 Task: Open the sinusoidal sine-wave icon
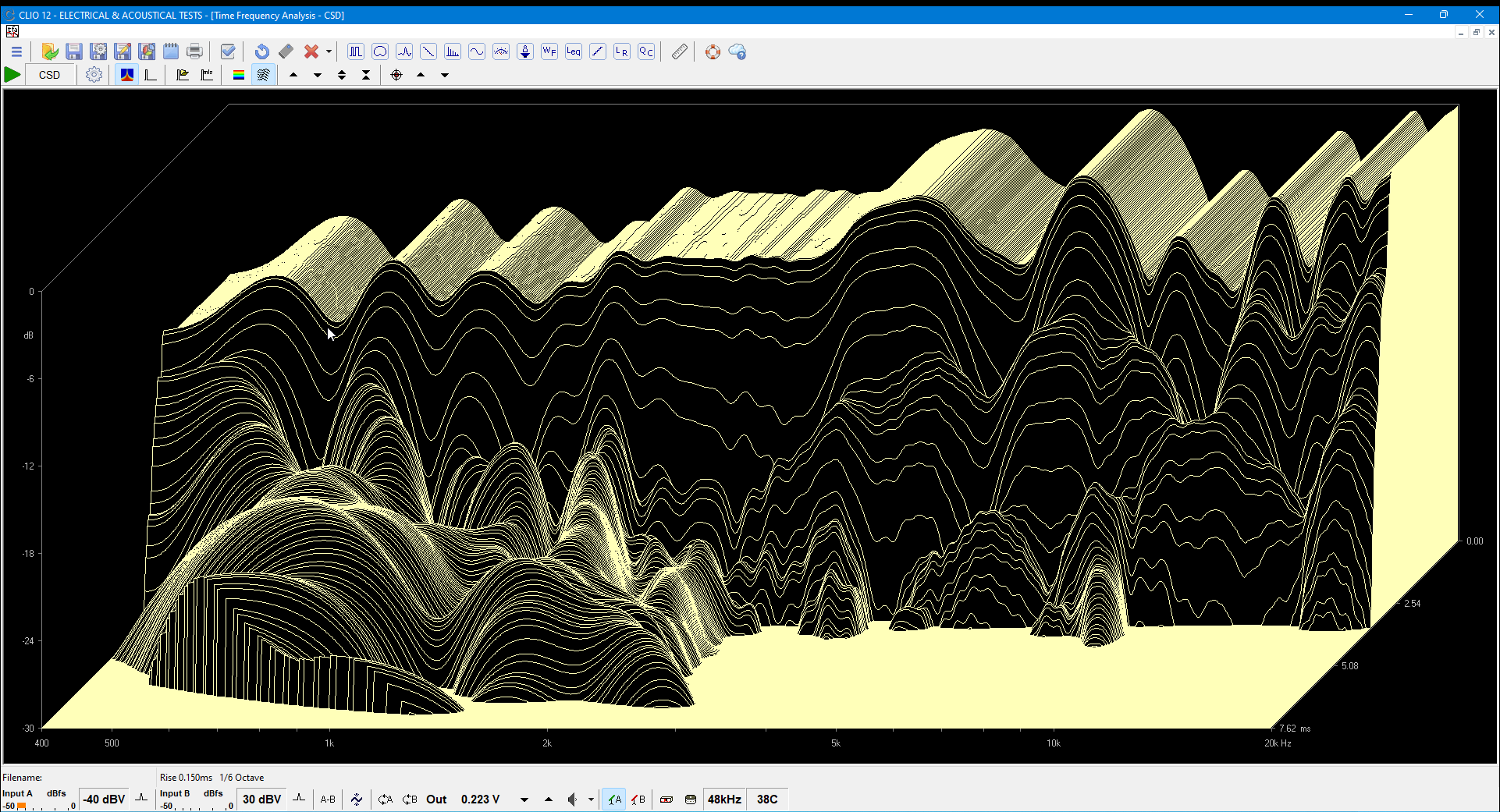[x=477, y=51]
